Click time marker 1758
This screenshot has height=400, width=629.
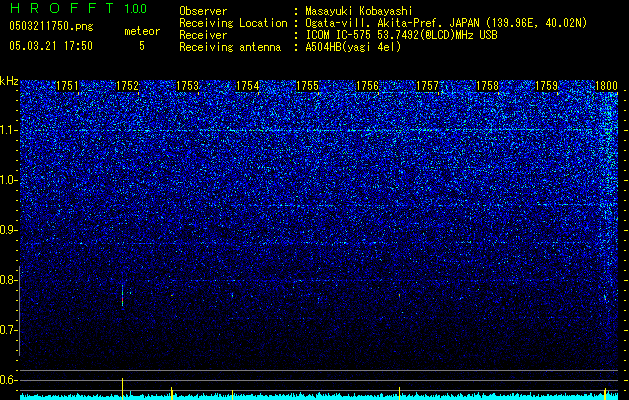[x=487, y=86]
